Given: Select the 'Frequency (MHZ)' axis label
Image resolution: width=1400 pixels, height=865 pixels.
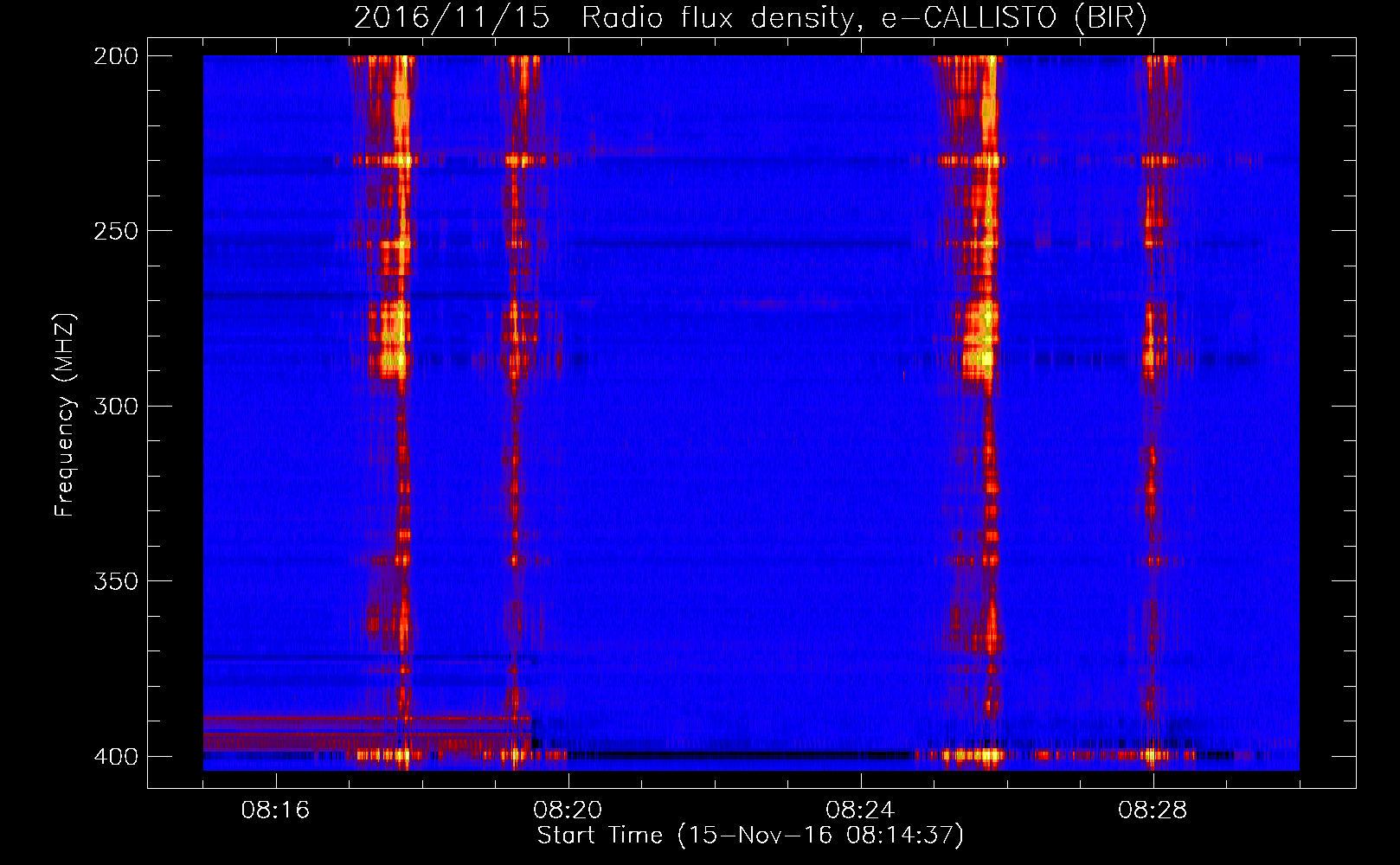Looking at the screenshot, I should point(65,414).
